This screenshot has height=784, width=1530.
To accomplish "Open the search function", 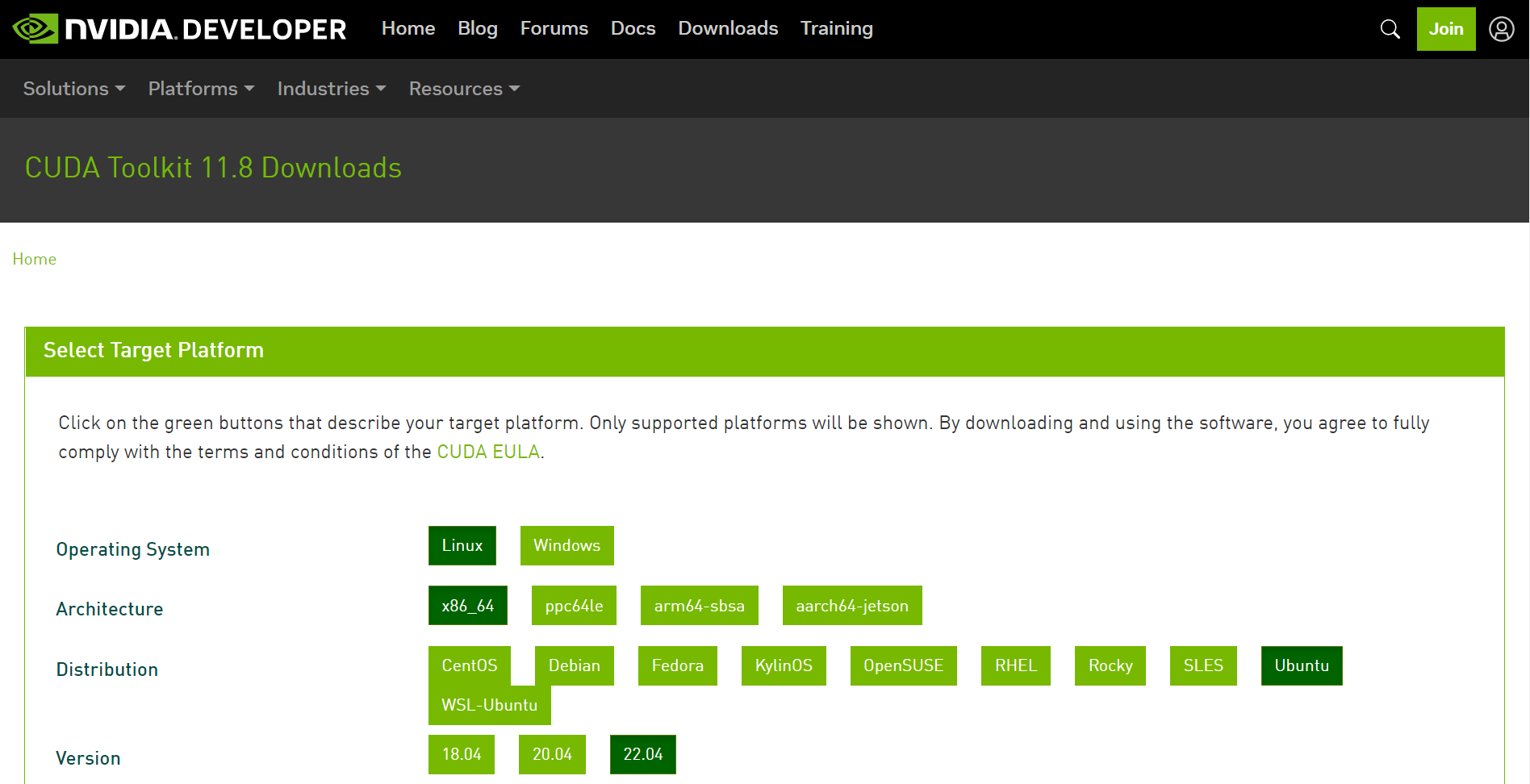I will (x=1390, y=28).
